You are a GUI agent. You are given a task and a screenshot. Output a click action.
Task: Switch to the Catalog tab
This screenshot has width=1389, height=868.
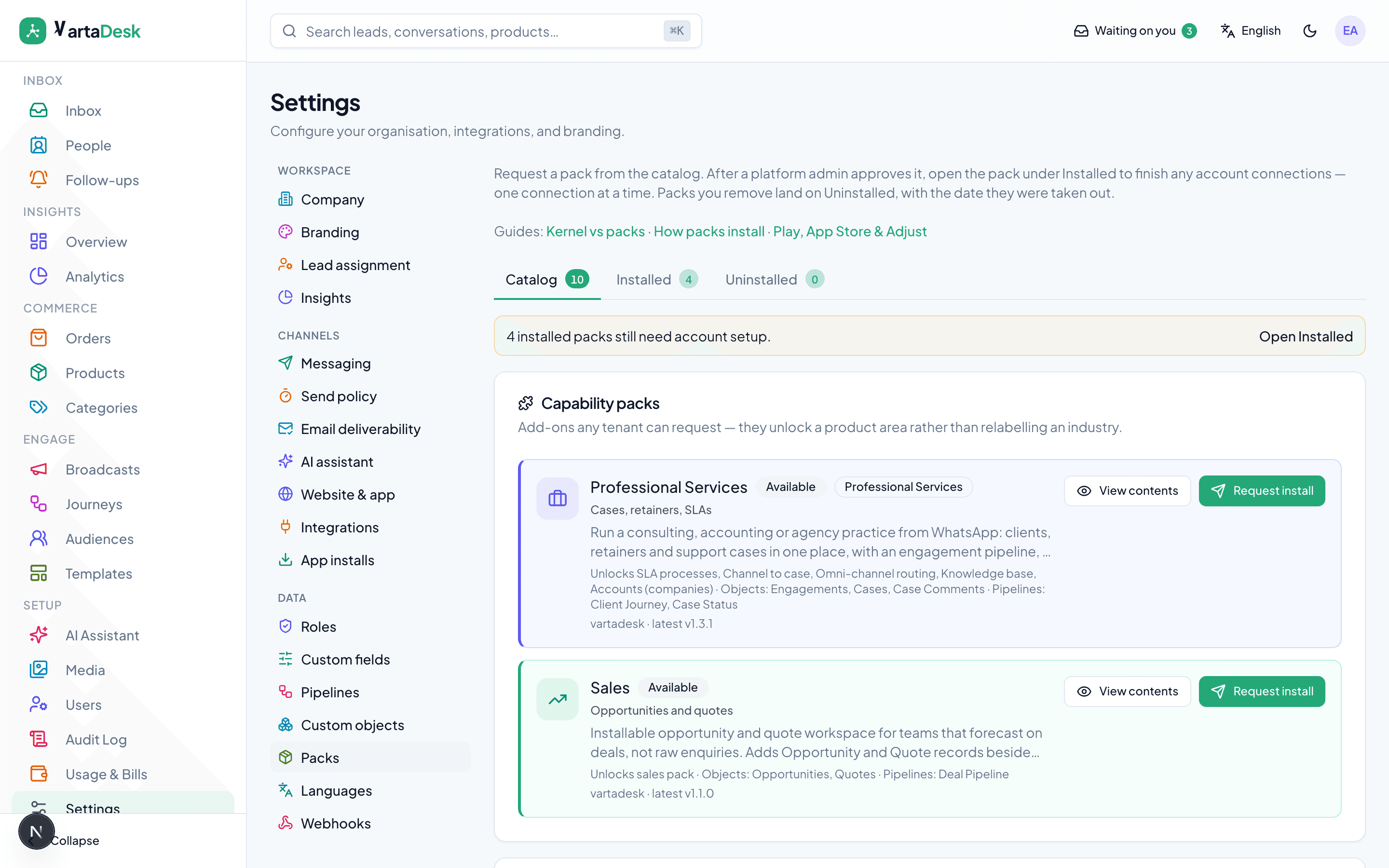pyautogui.click(x=546, y=280)
